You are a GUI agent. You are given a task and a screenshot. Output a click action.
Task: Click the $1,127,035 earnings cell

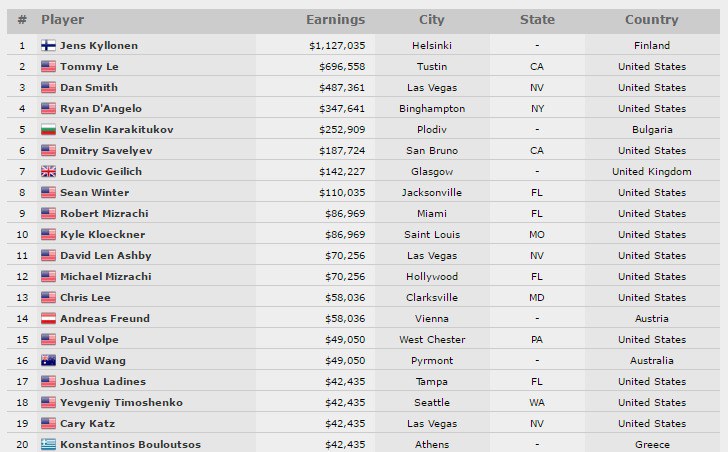pyautogui.click(x=337, y=46)
